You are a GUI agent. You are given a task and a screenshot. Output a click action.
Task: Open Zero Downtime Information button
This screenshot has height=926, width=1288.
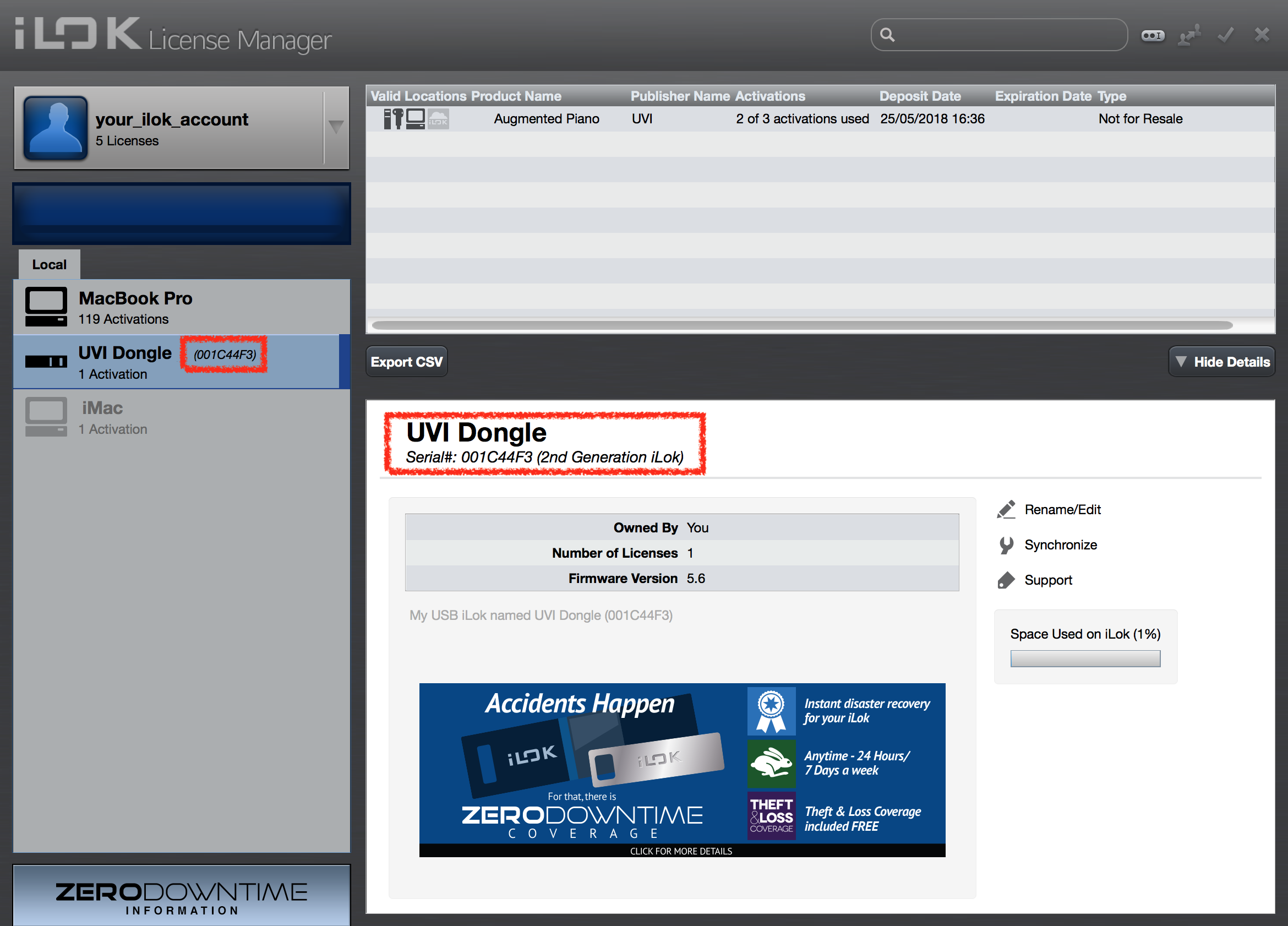pyautogui.click(x=182, y=896)
